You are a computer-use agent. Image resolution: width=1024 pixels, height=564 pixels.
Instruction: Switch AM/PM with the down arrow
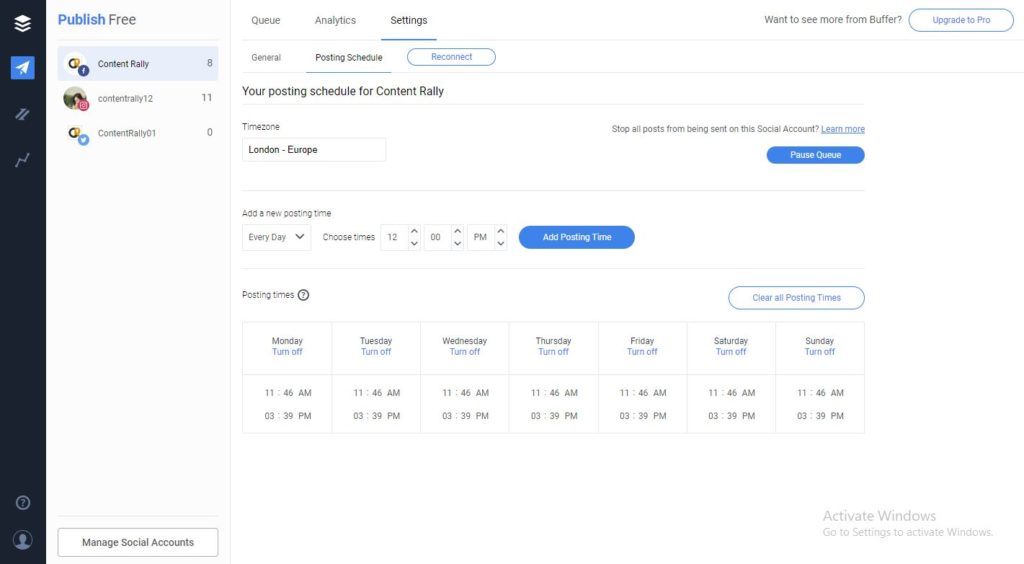click(500, 243)
